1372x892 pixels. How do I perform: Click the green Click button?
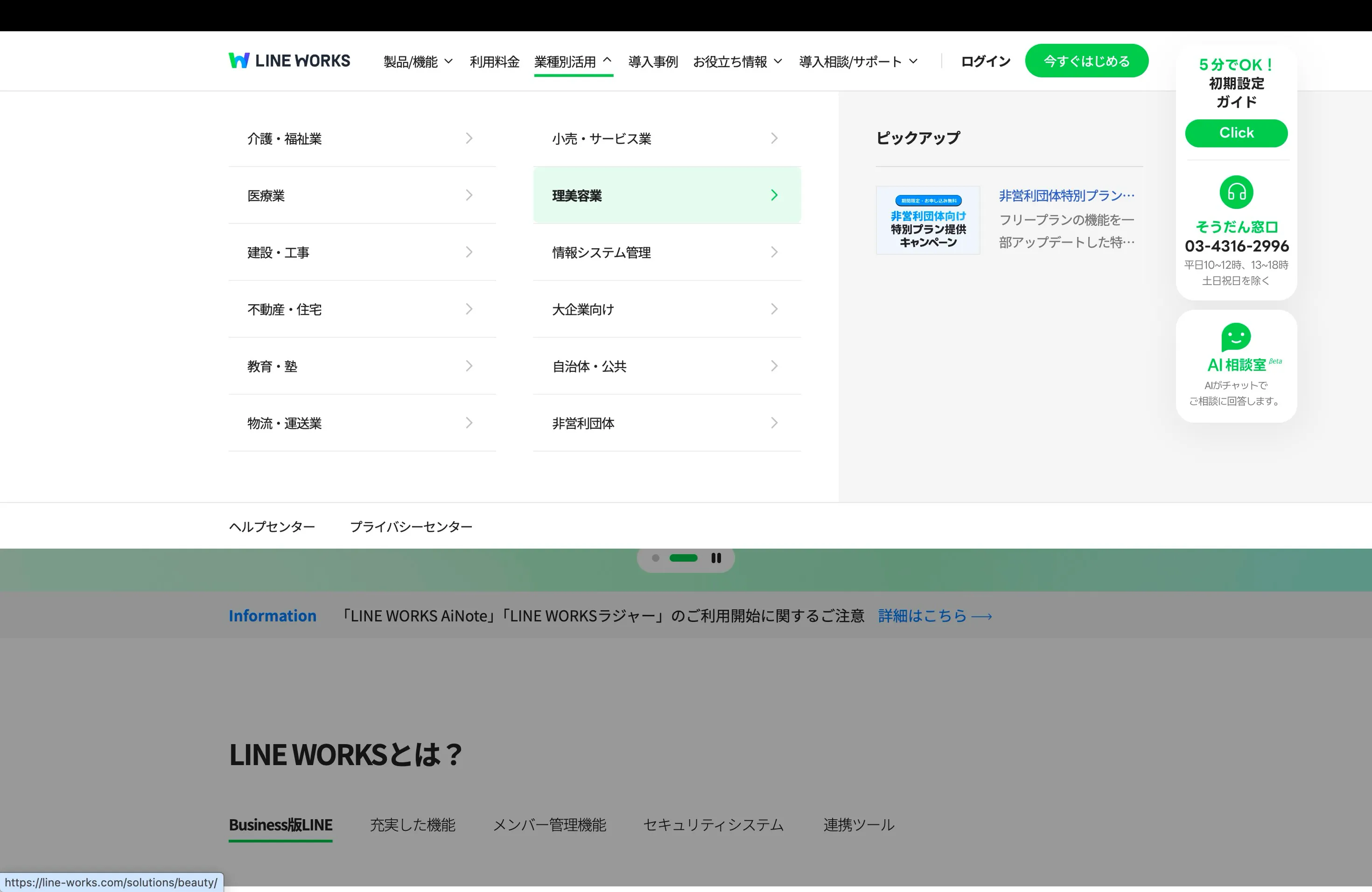coord(1236,133)
